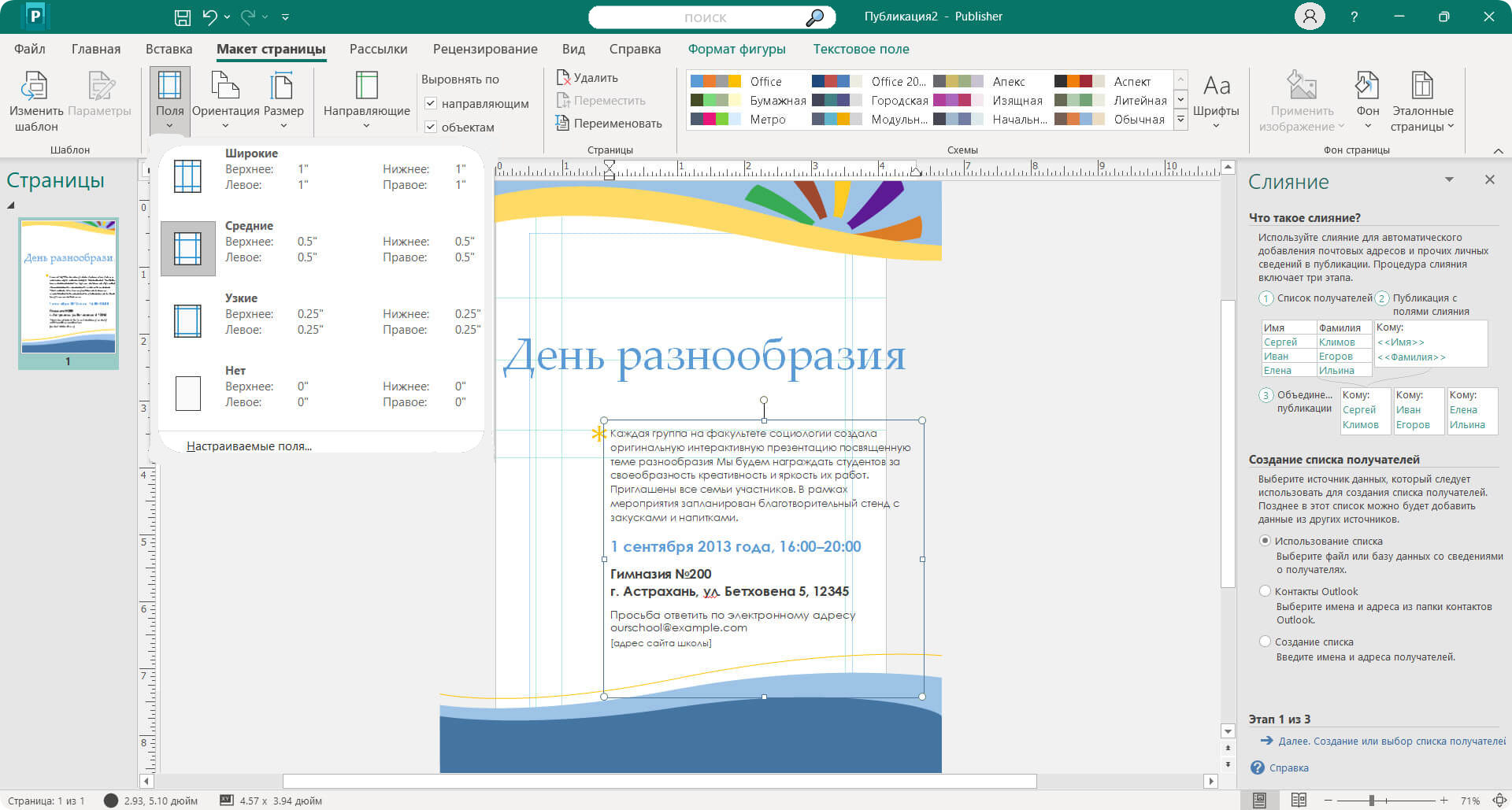Open the Текстовое поле tab

pyautogui.click(x=861, y=49)
